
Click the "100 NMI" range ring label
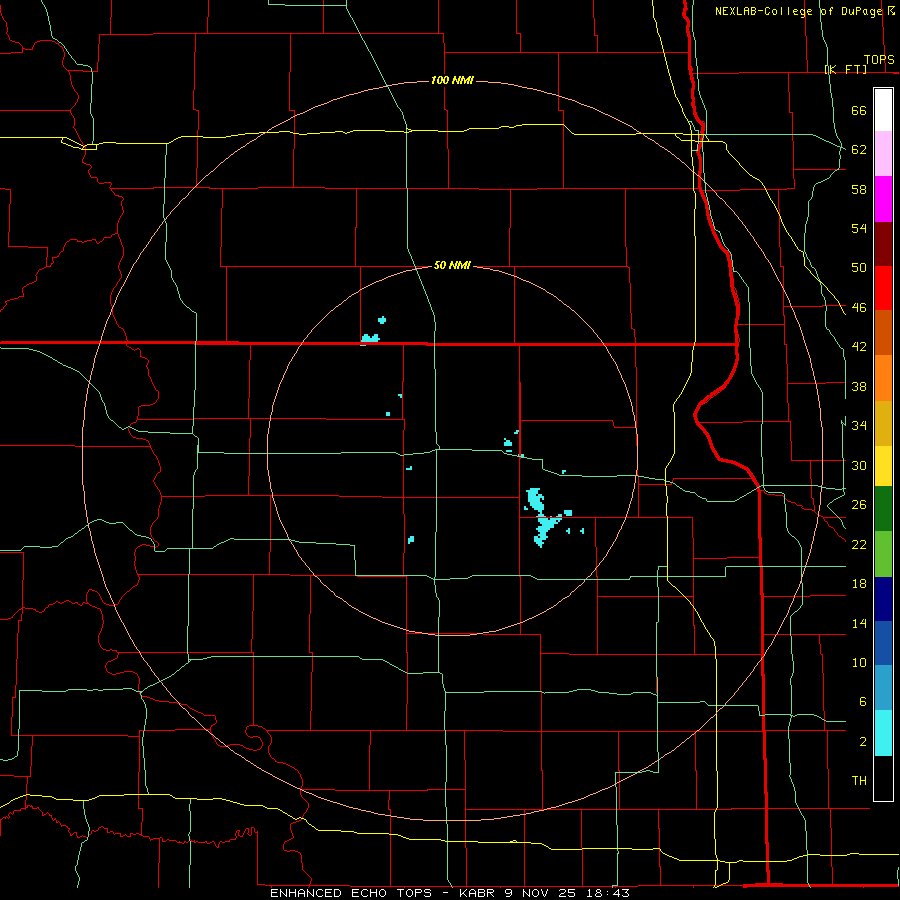(x=452, y=80)
